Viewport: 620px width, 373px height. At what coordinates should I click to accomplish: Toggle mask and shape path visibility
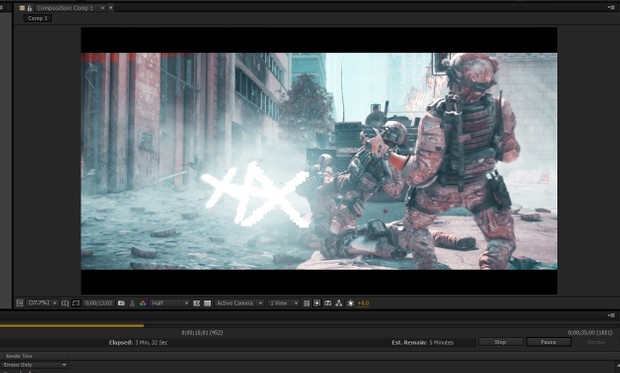point(76,303)
